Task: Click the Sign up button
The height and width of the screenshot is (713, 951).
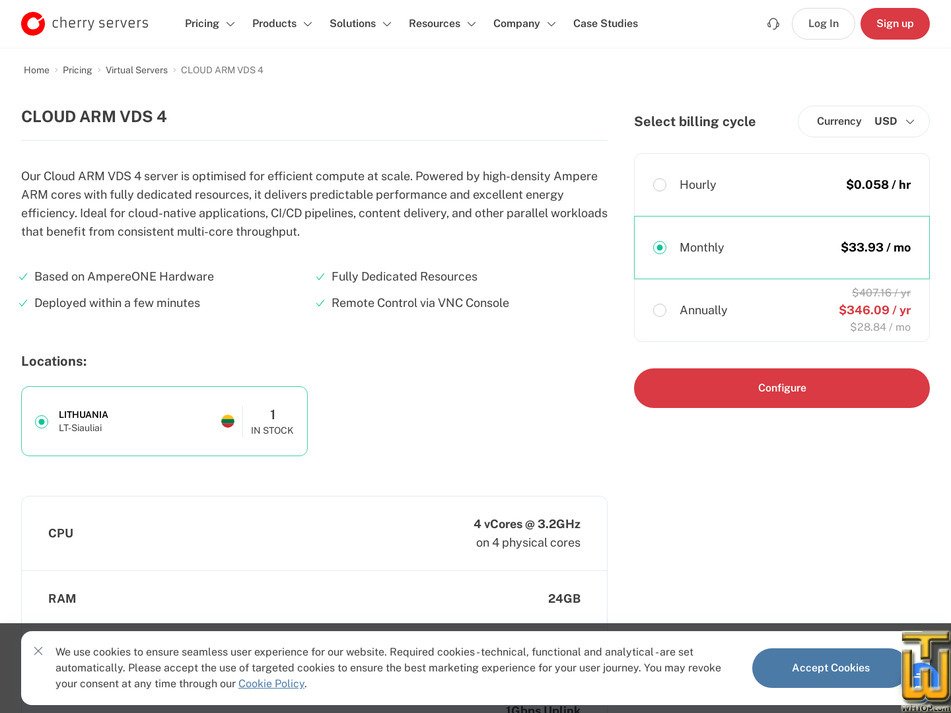Action: click(895, 24)
